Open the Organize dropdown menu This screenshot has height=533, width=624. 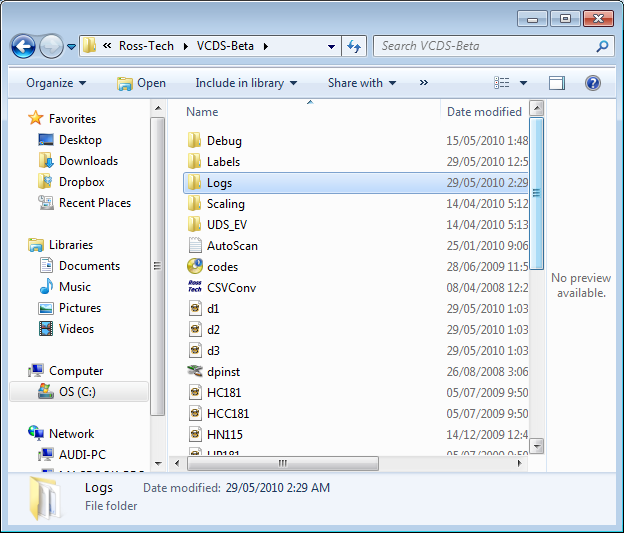[56, 83]
